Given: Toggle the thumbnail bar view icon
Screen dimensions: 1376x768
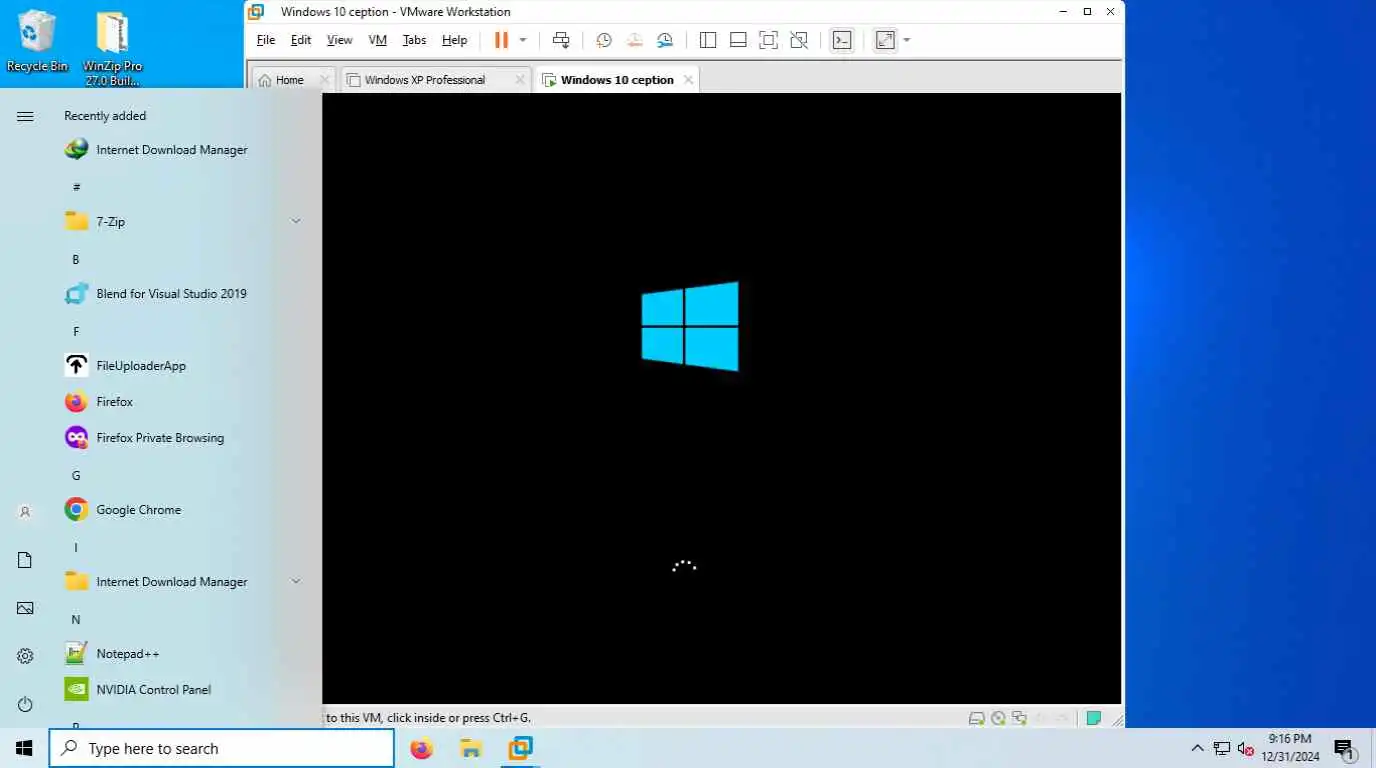Looking at the screenshot, I should click(738, 40).
